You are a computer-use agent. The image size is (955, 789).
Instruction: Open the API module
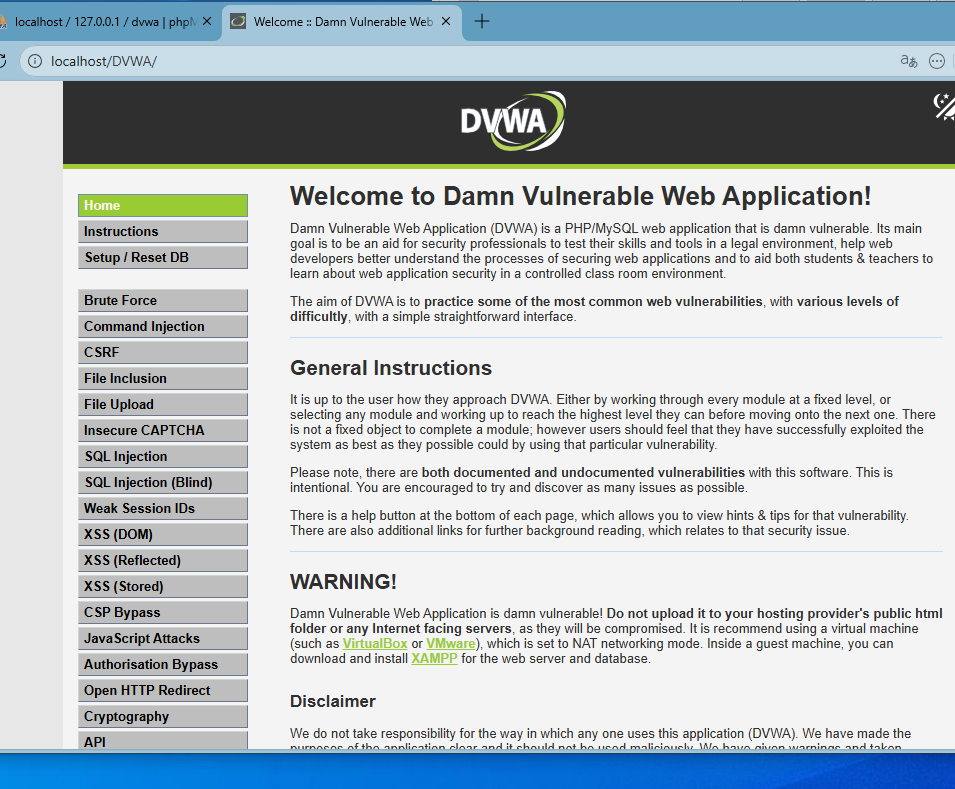pyautogui.click(x=163, y=740)
